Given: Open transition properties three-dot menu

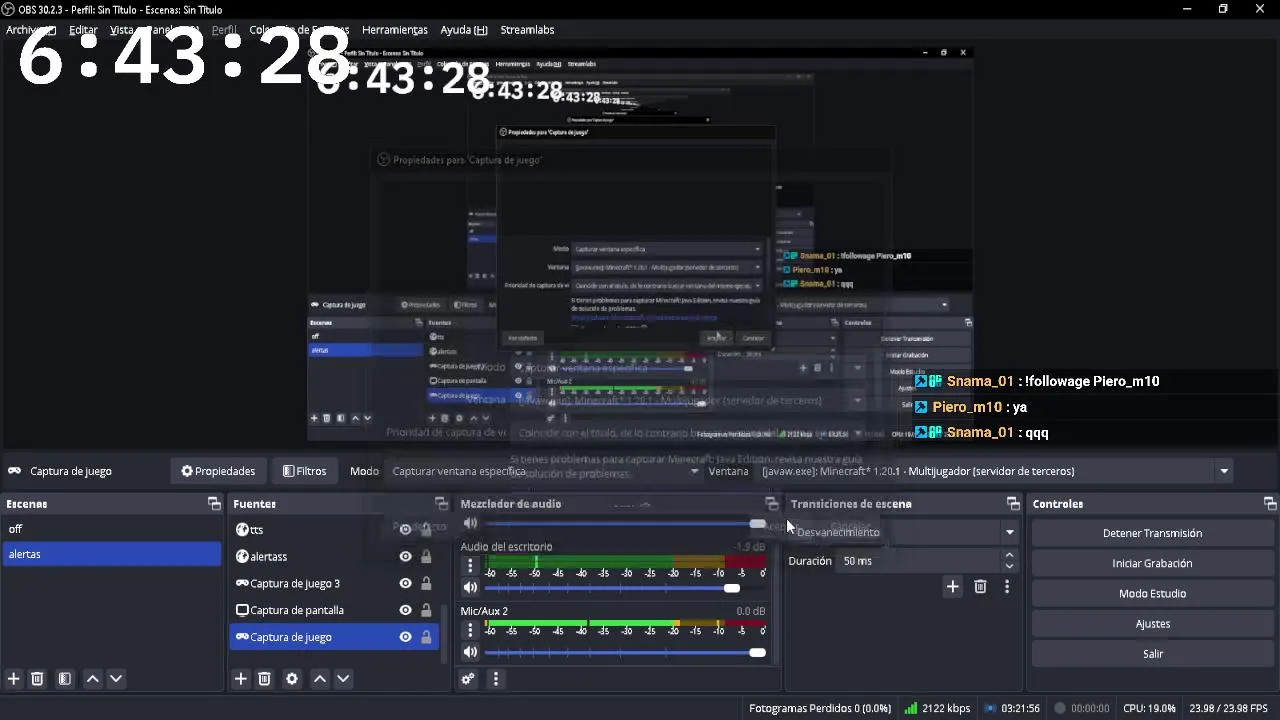Looking at the screenshot, I should tap(1007, 587).
